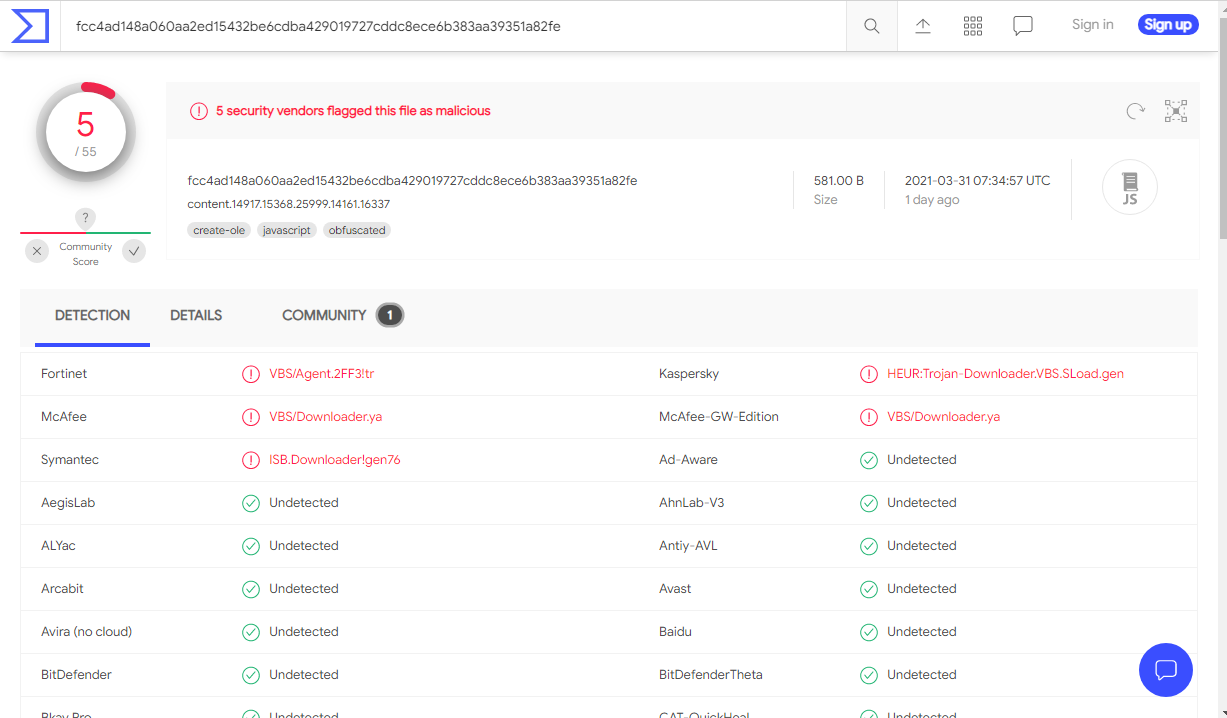Click McAfee's VBS/Downloader.ya result

tap(326, 417)
